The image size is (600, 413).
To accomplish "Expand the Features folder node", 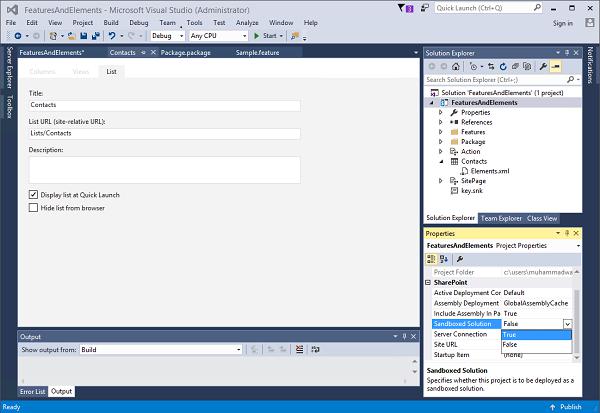I will pyautogui.click(x=440, y=132).
